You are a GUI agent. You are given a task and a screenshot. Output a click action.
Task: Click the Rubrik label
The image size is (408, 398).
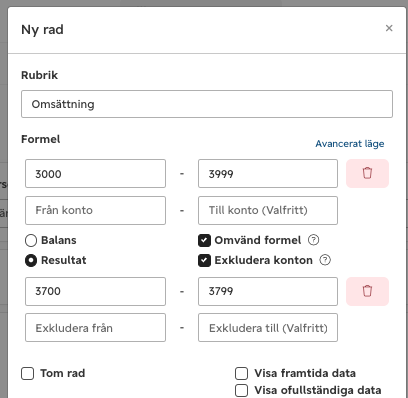[39, 75]
